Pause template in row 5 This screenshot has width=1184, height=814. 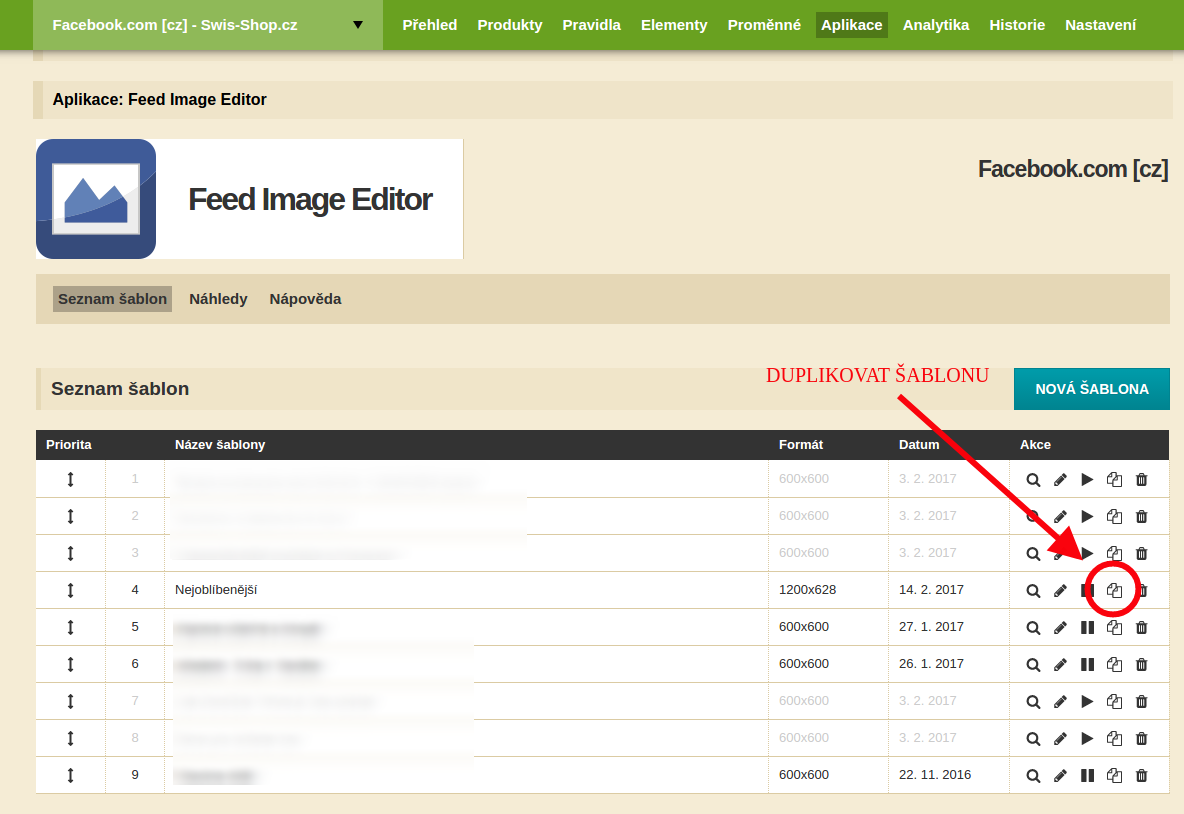1087,627
